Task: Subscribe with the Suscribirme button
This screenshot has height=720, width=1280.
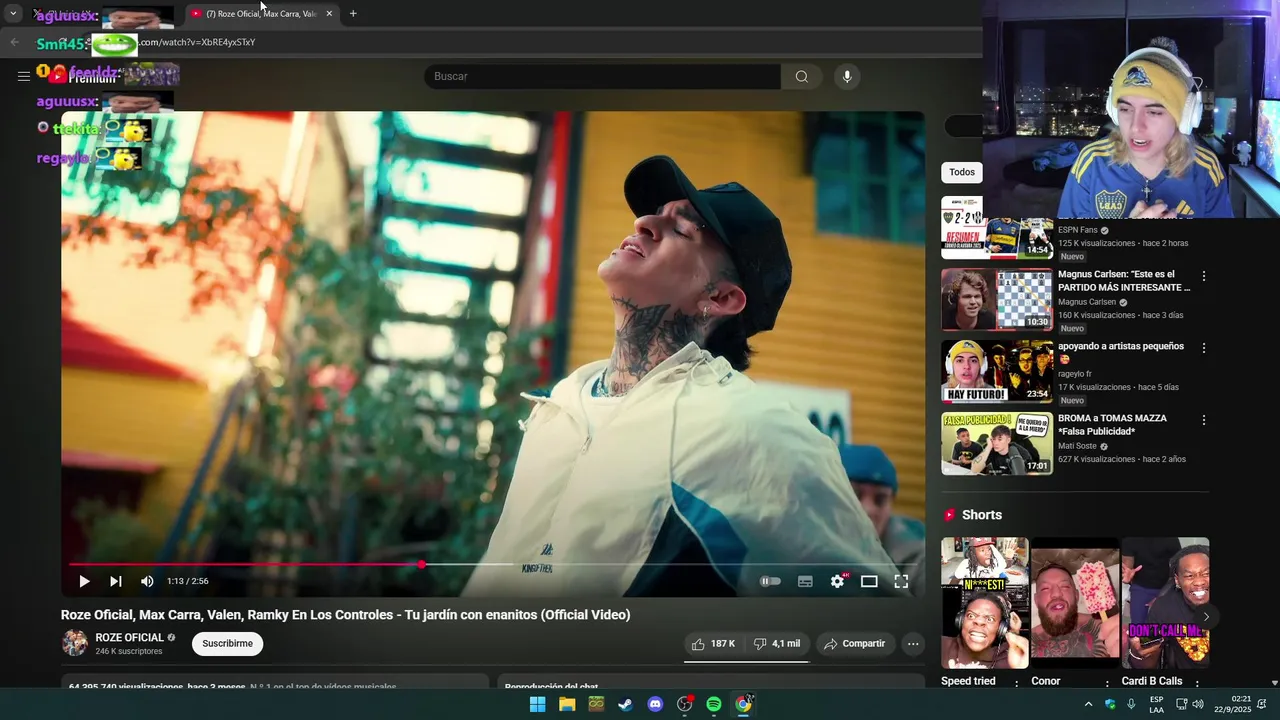Action: coord(227,644)
